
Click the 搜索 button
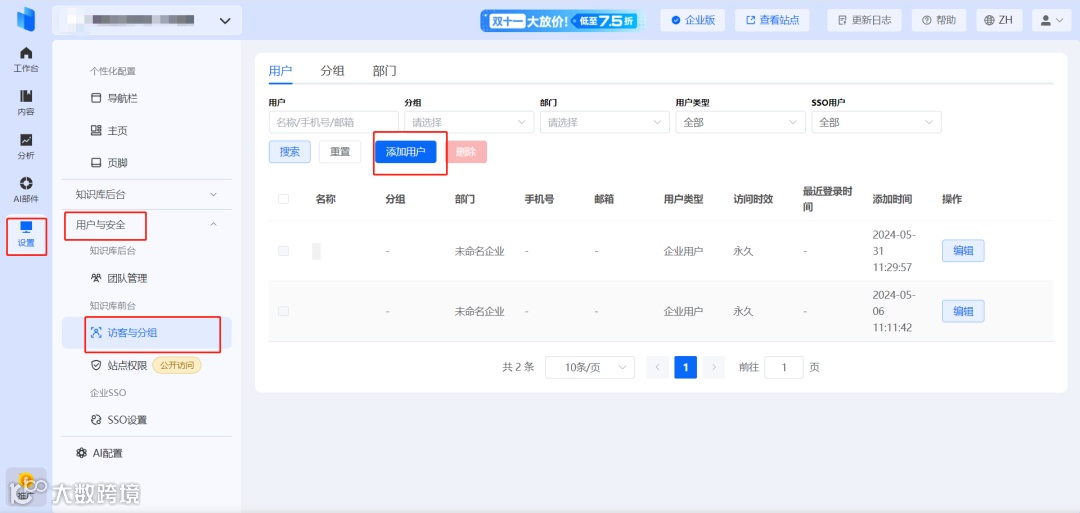coord(289,152)
